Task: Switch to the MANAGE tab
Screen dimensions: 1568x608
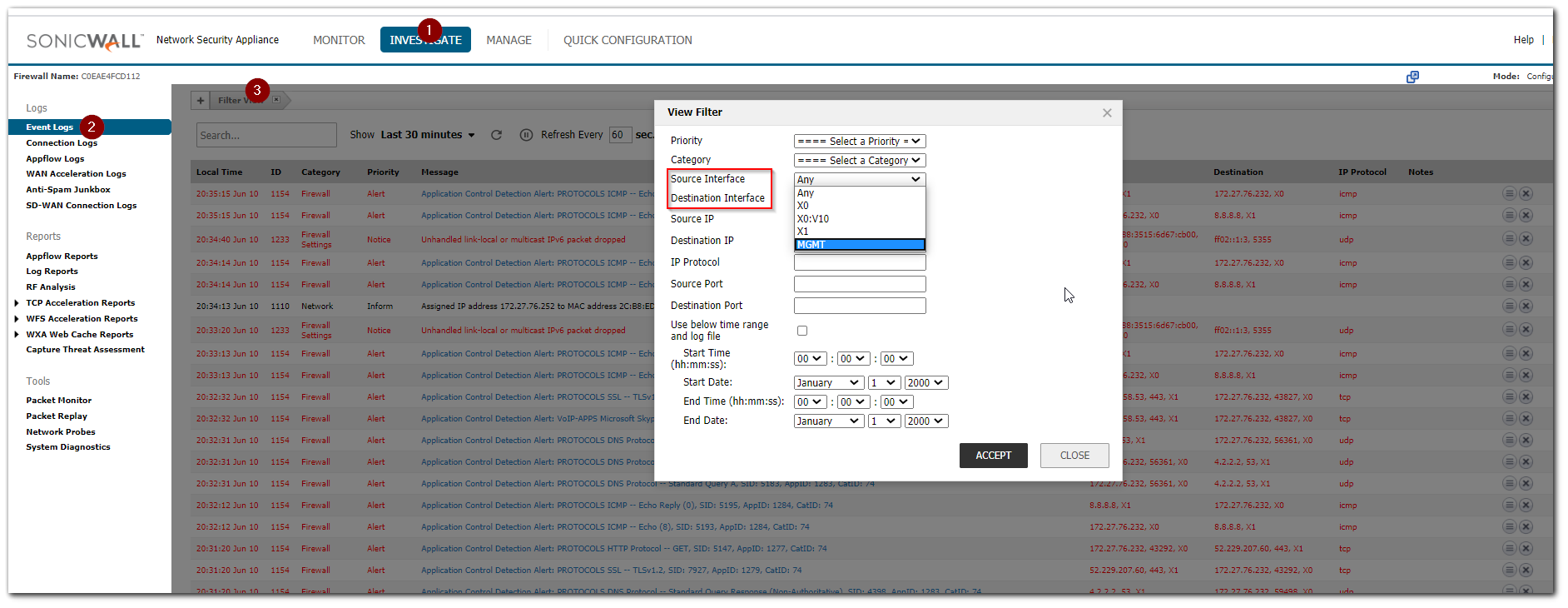Action: [x=509, y=40]
